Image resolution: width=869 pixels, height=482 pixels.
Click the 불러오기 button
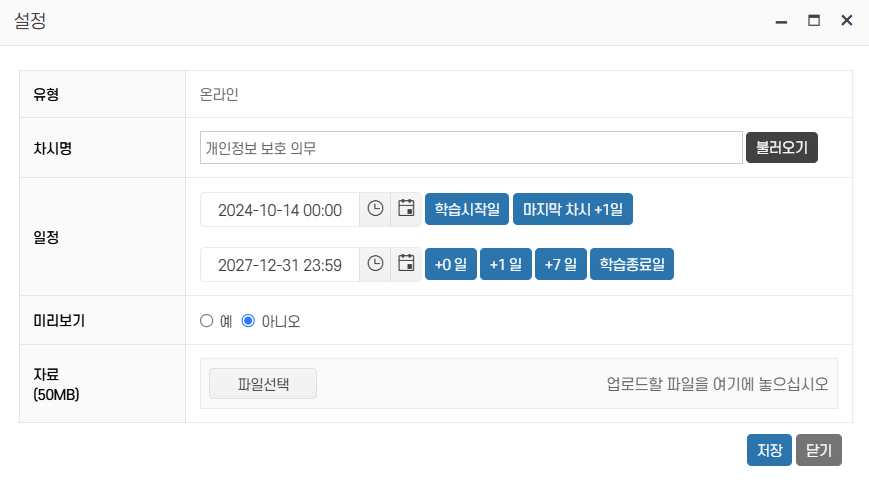[x=782, y=148]
